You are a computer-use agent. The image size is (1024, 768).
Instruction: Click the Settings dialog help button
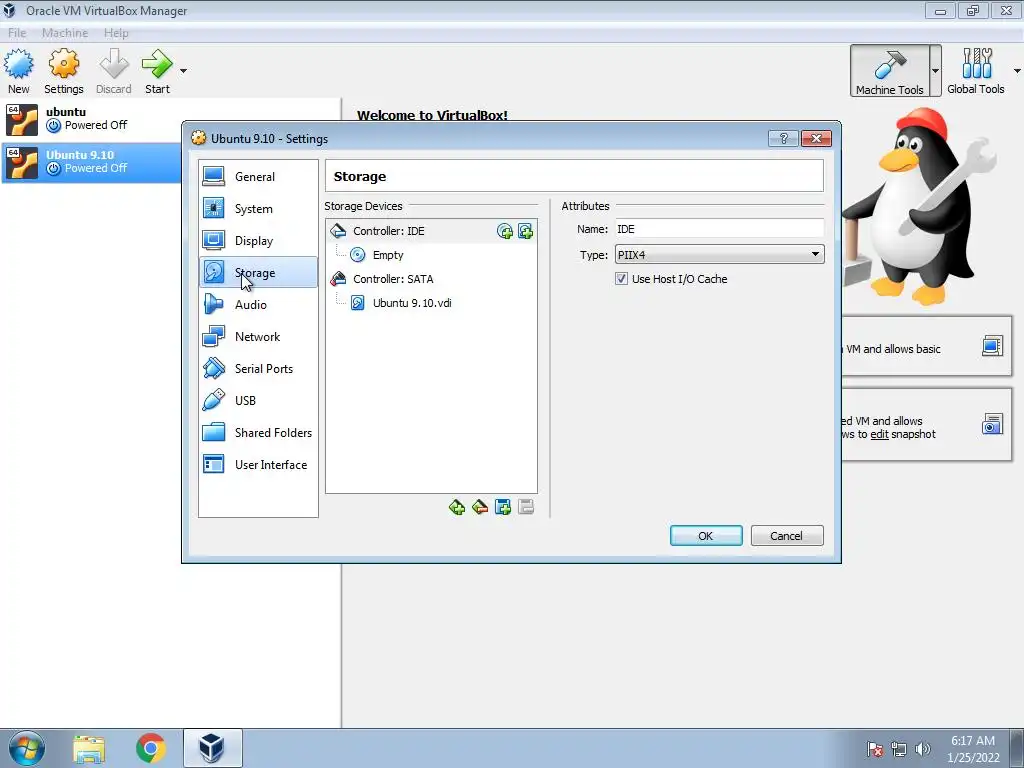[784, 138]
